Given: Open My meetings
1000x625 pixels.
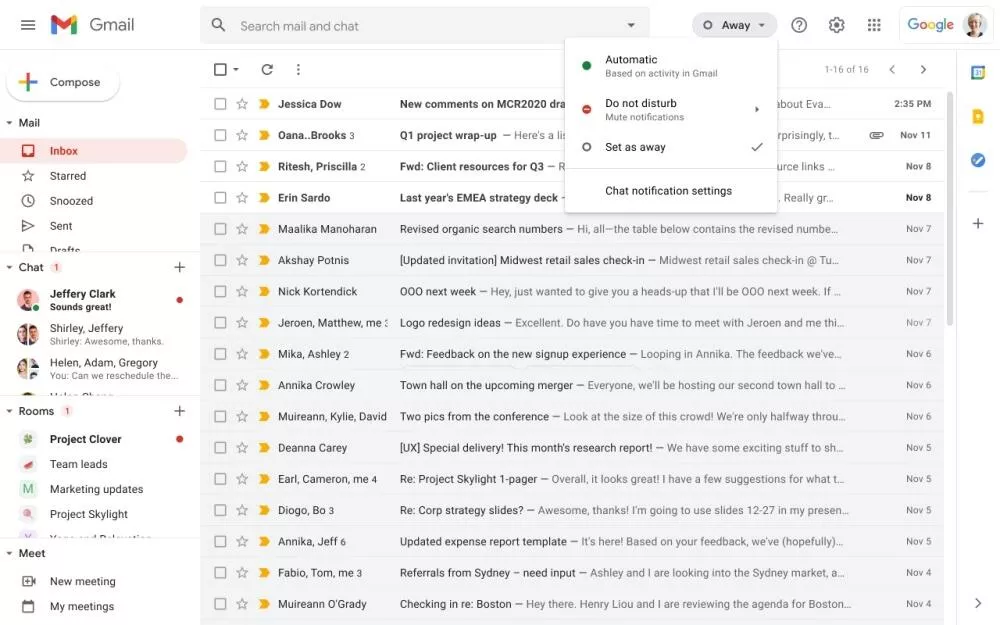Looking at the screenshot, I should [x=82, y=607].
